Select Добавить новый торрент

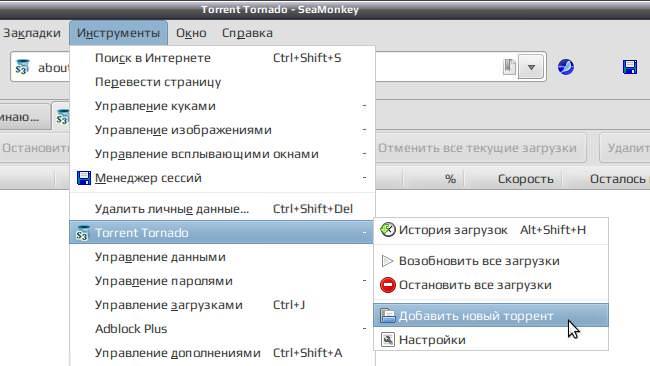491,316
